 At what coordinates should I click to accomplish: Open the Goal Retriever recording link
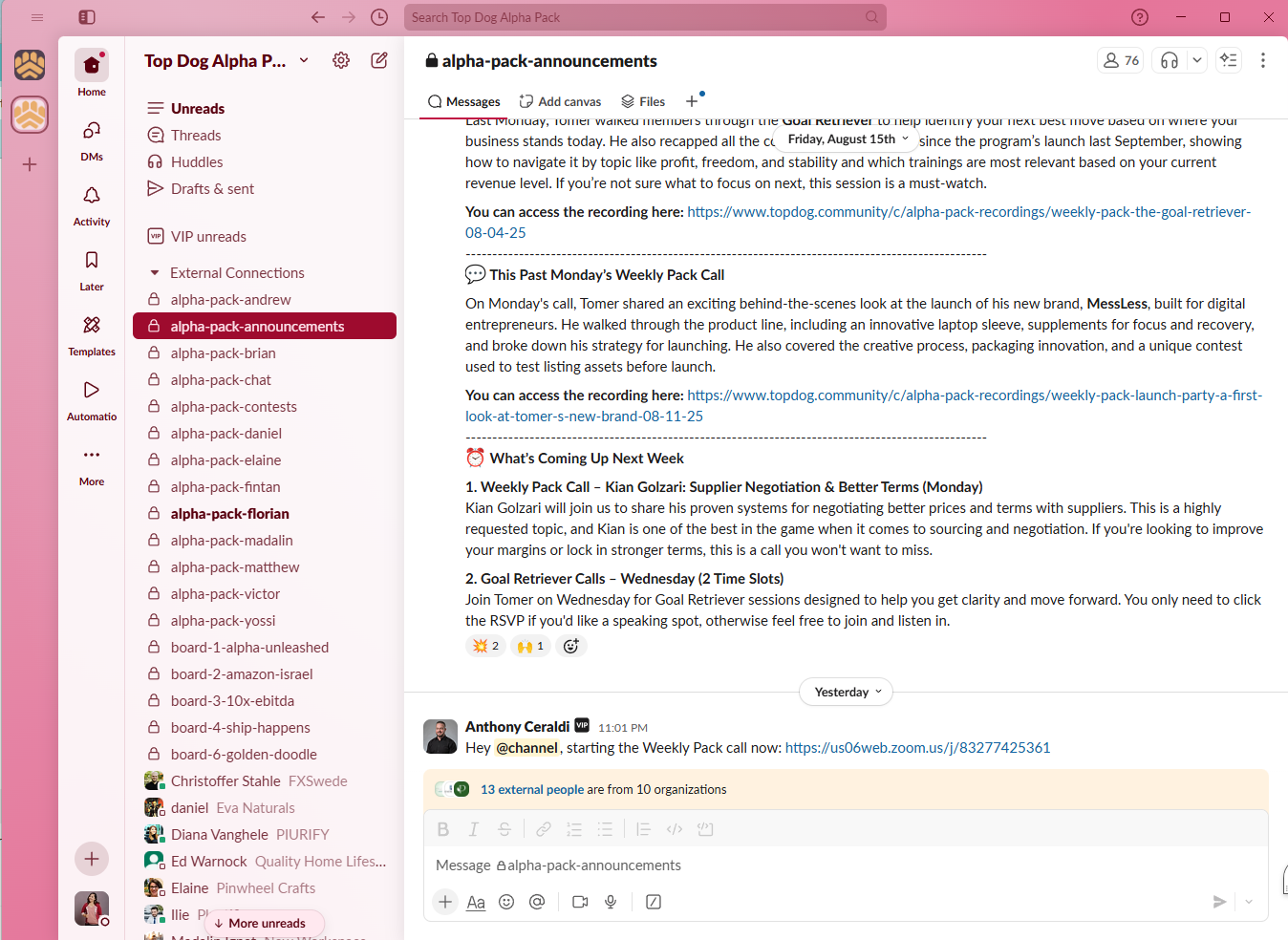click(858, 222)
